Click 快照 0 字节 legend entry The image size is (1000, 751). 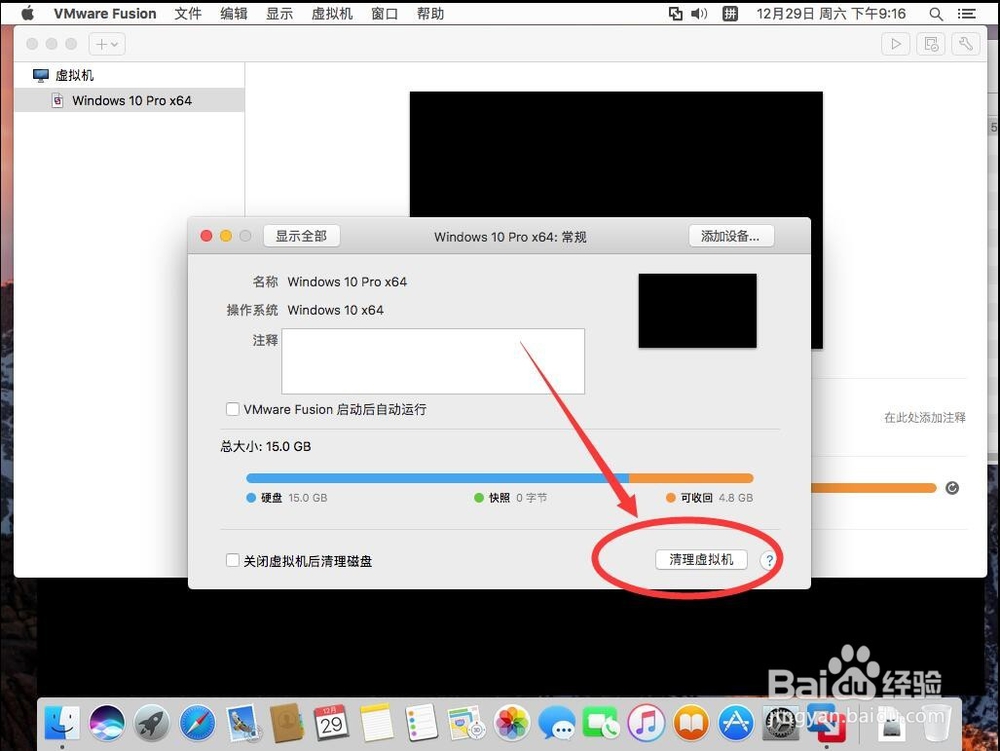(x=511, y=498)
